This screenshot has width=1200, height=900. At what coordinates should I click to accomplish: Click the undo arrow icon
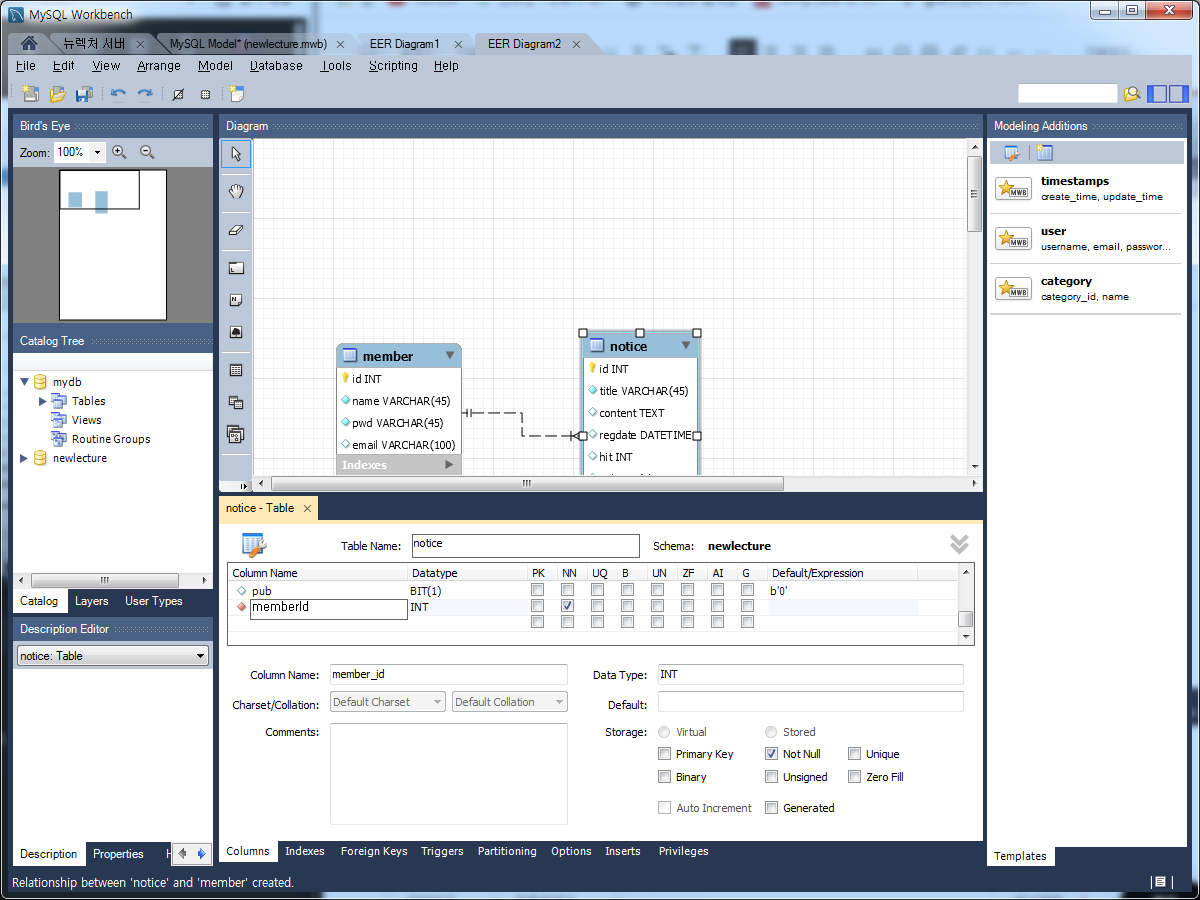118,94
